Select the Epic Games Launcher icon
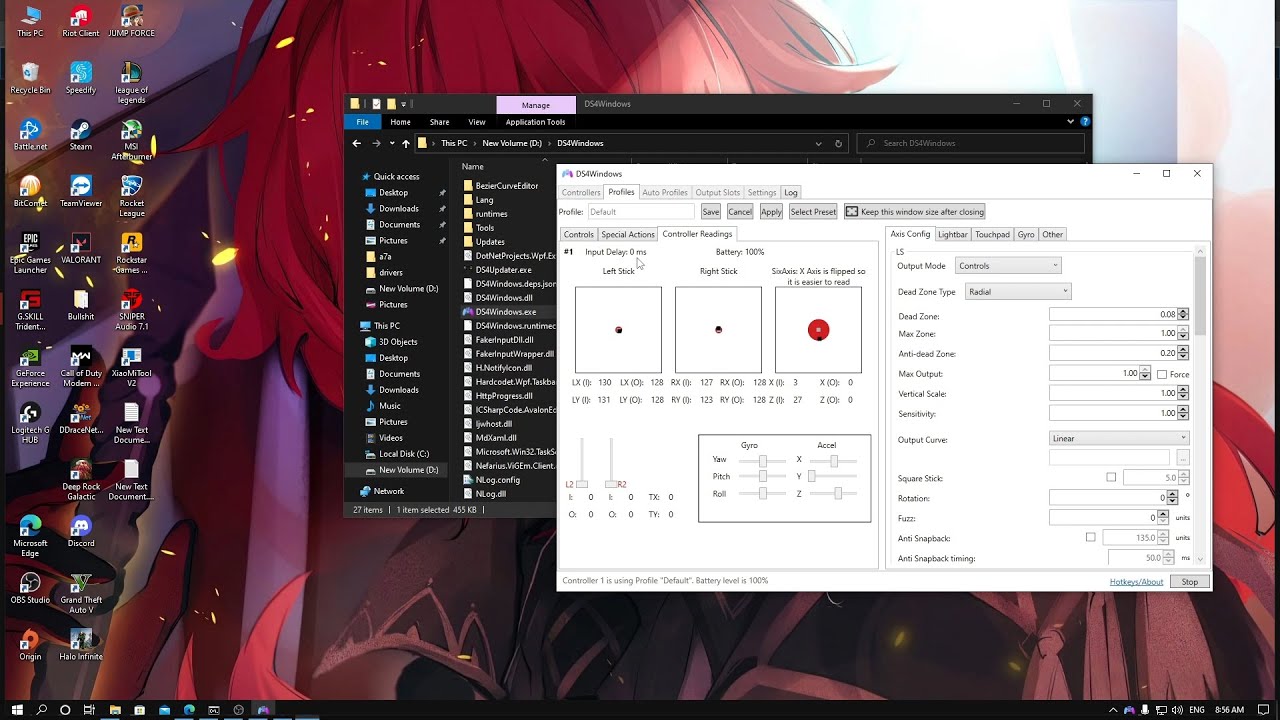1280x720 pixels. tap(30, 244)
